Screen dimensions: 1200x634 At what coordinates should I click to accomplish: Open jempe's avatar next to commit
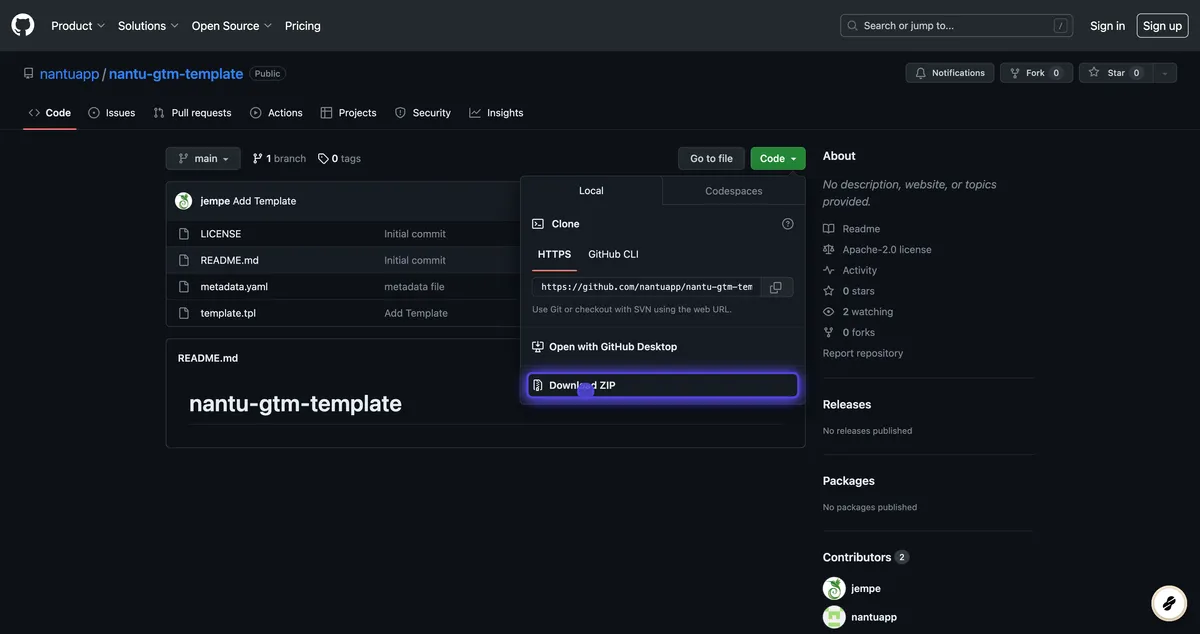pyautogui.click(x=184, y=201)
